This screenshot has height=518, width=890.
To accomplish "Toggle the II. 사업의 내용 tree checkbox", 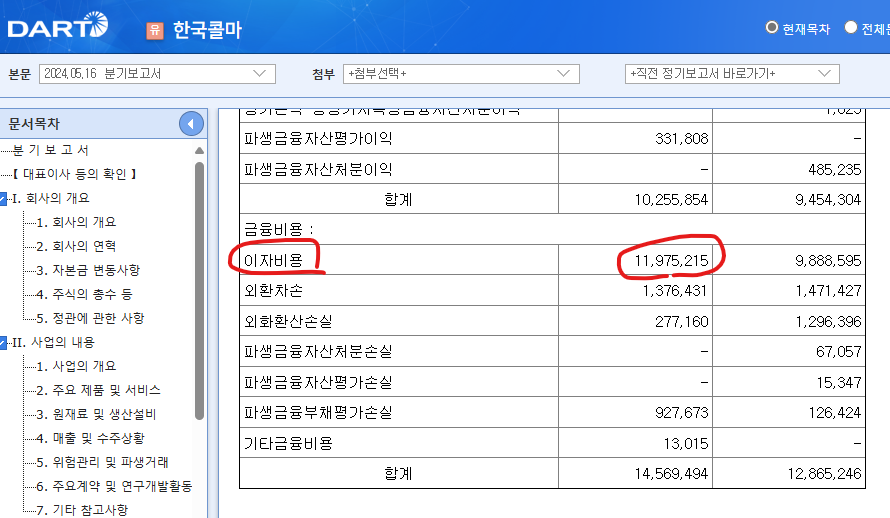I will pyautogui.click(x=3, y=343).
